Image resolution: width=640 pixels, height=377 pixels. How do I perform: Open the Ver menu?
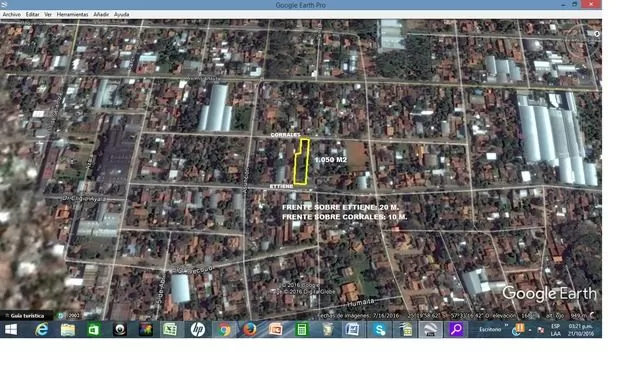coord(48,14)
